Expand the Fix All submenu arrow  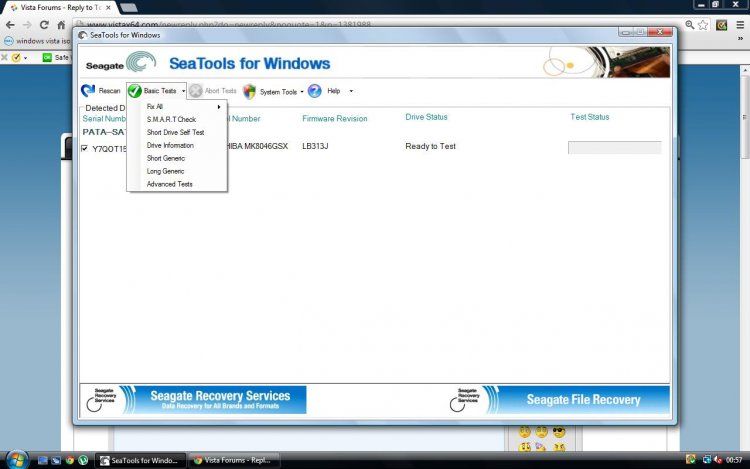pos(219,107)
